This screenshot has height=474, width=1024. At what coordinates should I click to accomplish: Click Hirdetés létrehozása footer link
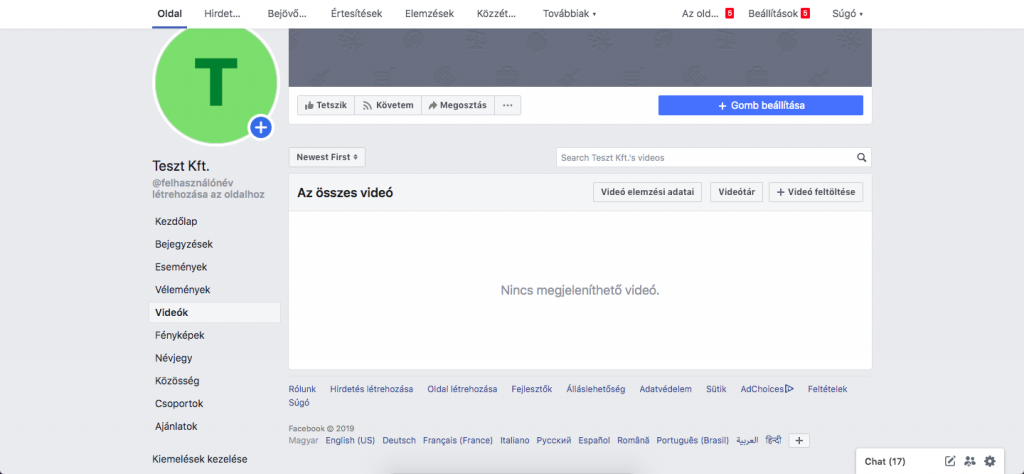coord(372,389)
